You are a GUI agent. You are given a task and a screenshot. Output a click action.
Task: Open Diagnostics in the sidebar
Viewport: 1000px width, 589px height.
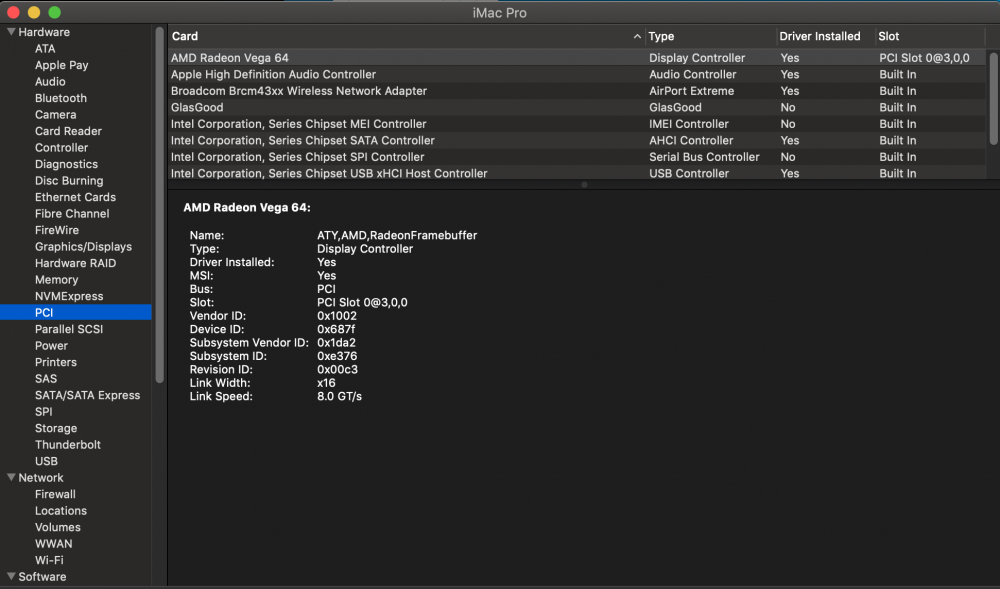pos(66,164)
